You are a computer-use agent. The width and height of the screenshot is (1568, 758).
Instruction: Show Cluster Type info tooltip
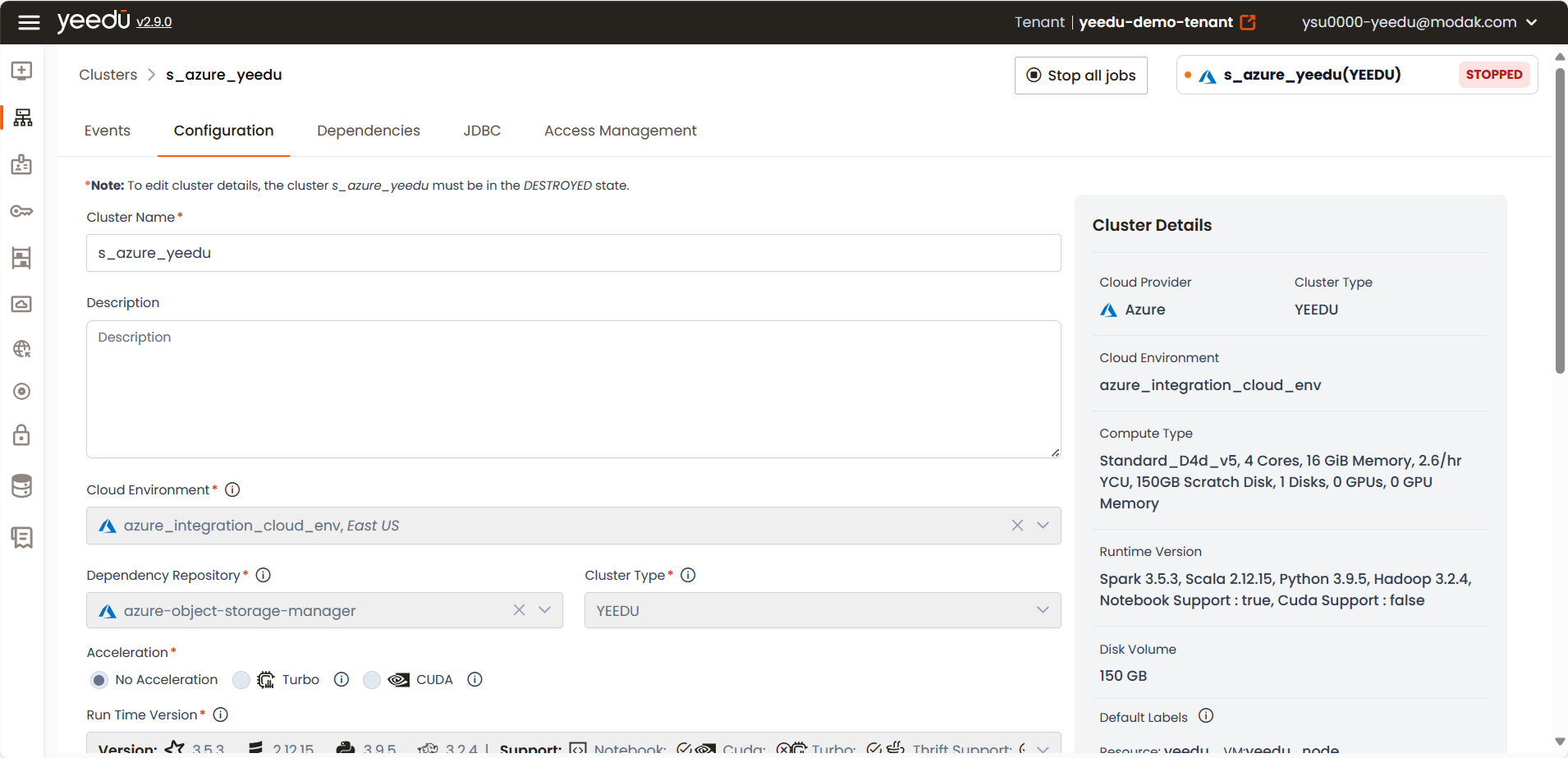click(688, 575)
